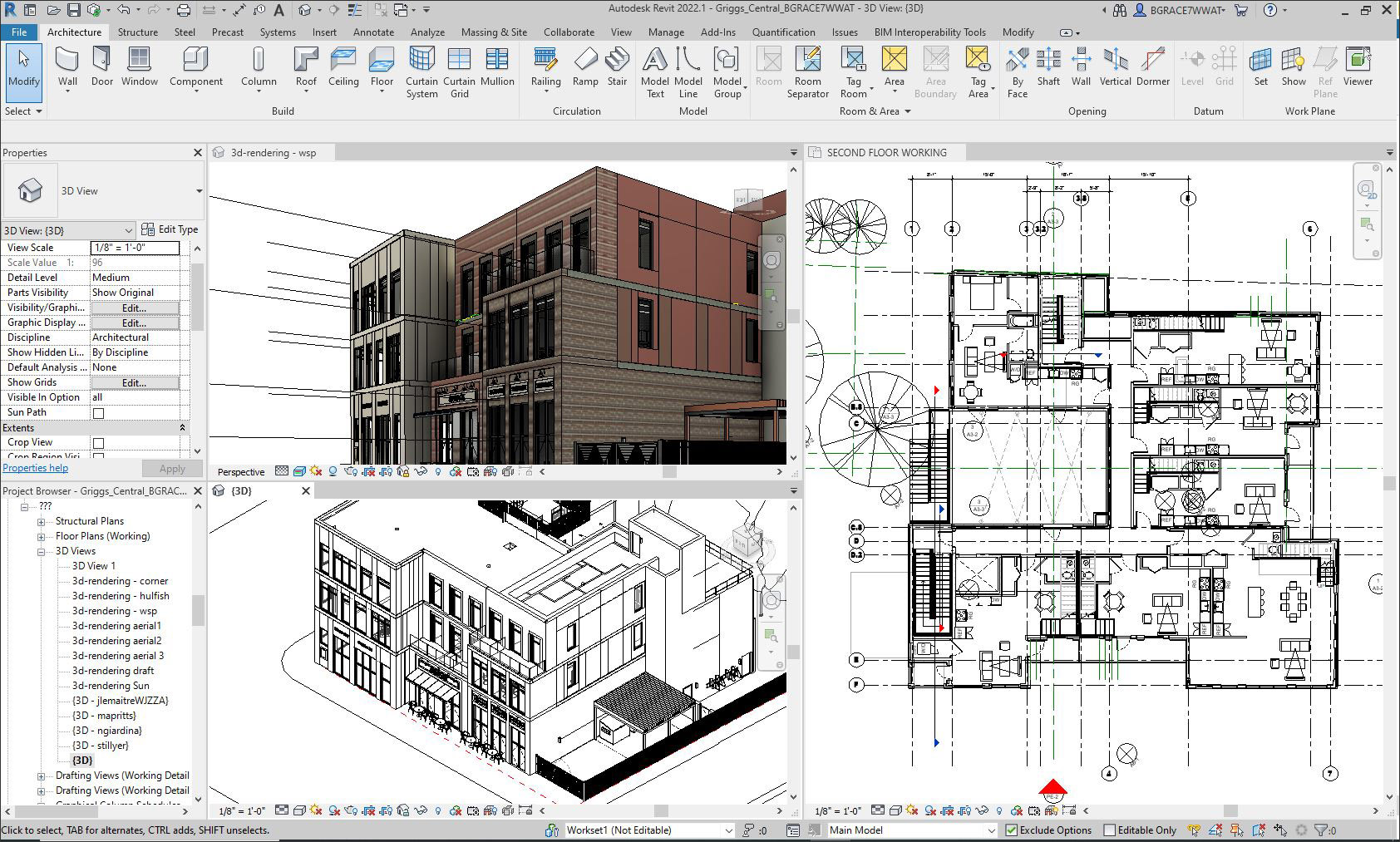Switch to the Massing & Site tab
The height and width of the screenshot is (842, 1400).
pyautogui.click(x=494, y=32)
